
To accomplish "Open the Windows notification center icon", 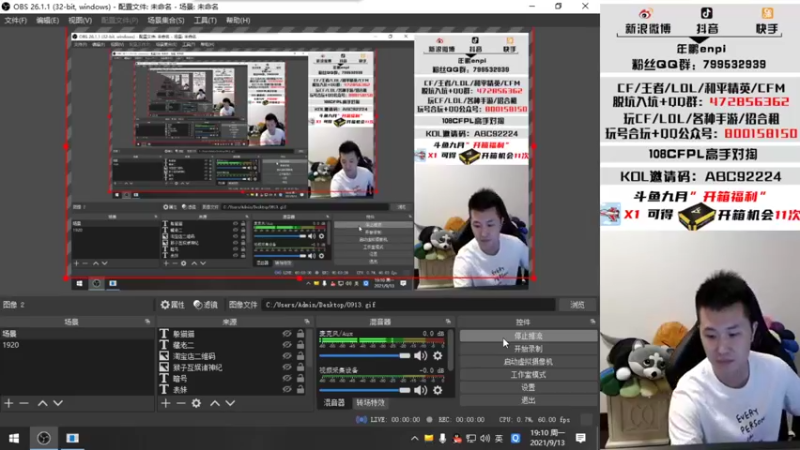I will (x=581, y=438).
